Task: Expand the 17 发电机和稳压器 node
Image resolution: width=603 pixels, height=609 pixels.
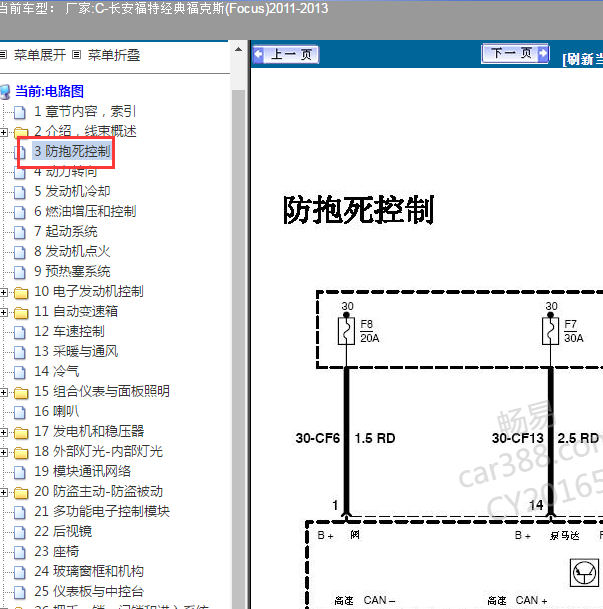Action: tap(3, 432)
